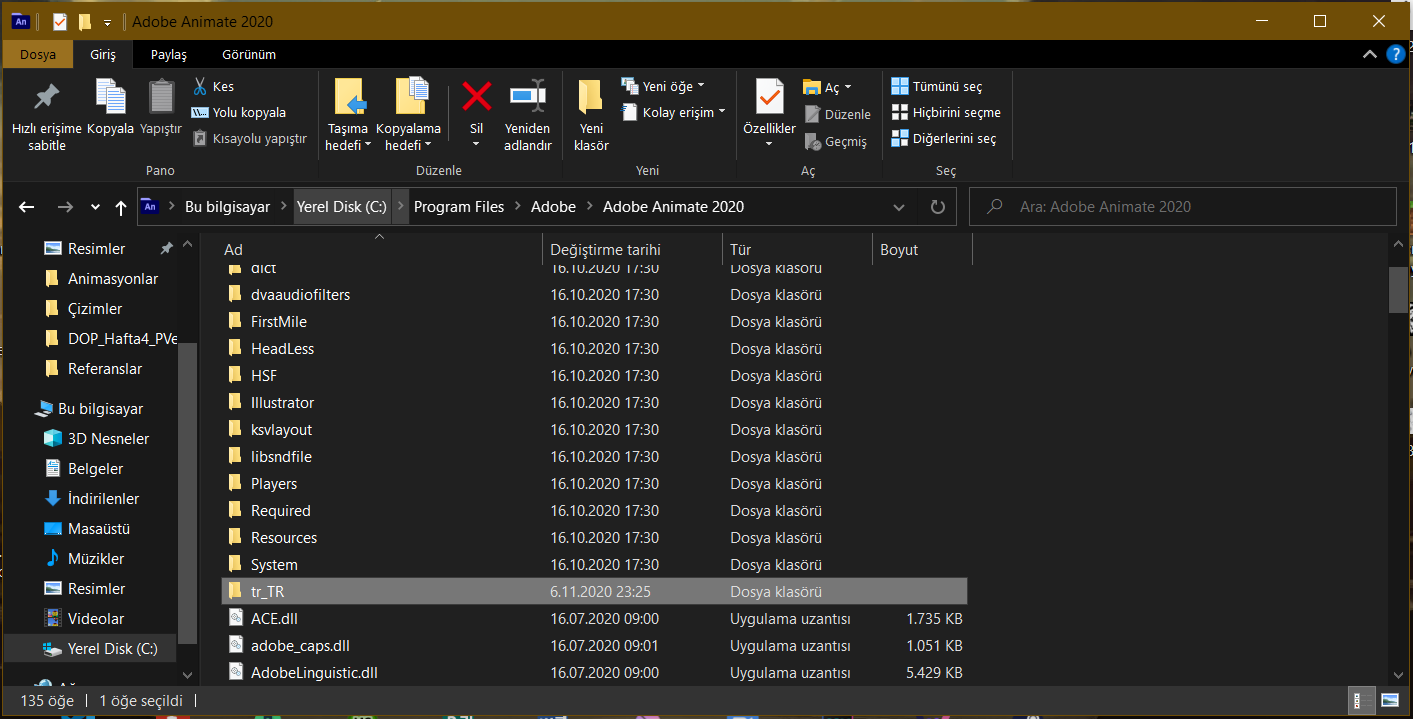1413x719 pixels.
Task: Sort by the Boyut column header
Action: click(x=921, y=250)
